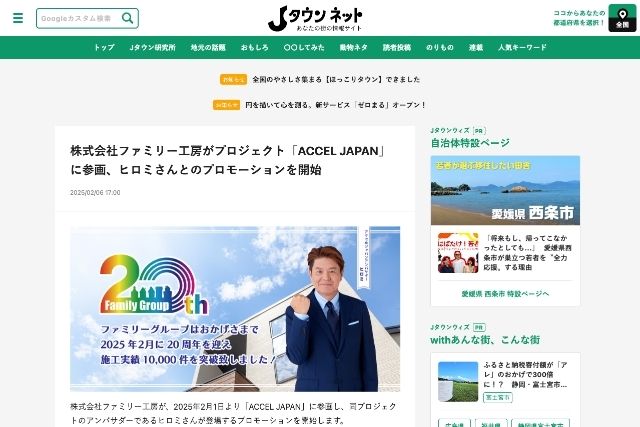The width and height of the screenshot is (640, 427).
Task: Open the hamburger menu icon
Action: click(18, 18)
